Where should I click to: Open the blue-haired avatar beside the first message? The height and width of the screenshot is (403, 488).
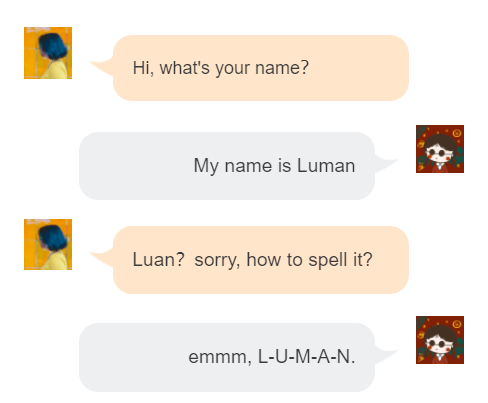(48, 53)
